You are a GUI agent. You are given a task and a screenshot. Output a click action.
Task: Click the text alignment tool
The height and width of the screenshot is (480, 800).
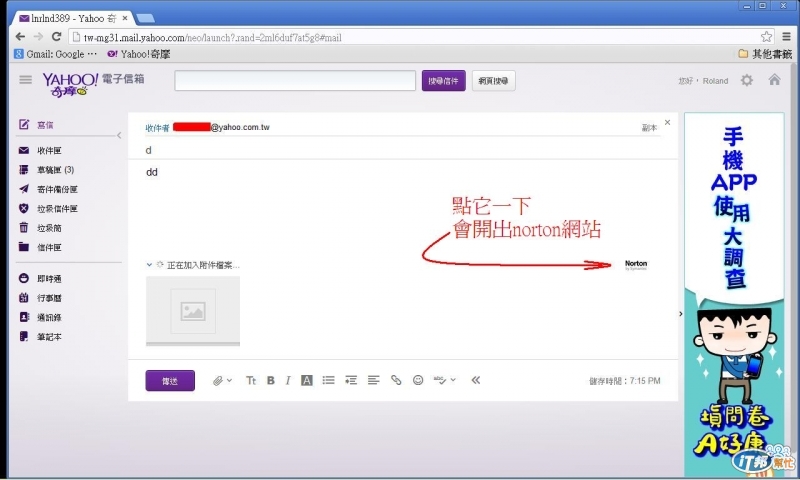click(x=373, y=381)
